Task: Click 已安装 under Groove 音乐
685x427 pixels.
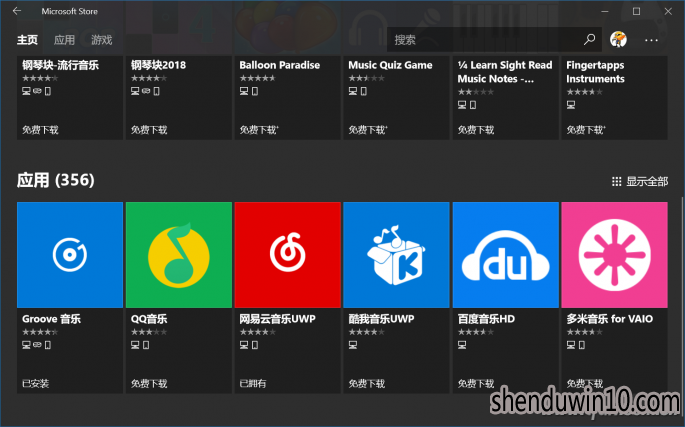Action: tap(35, 384)
